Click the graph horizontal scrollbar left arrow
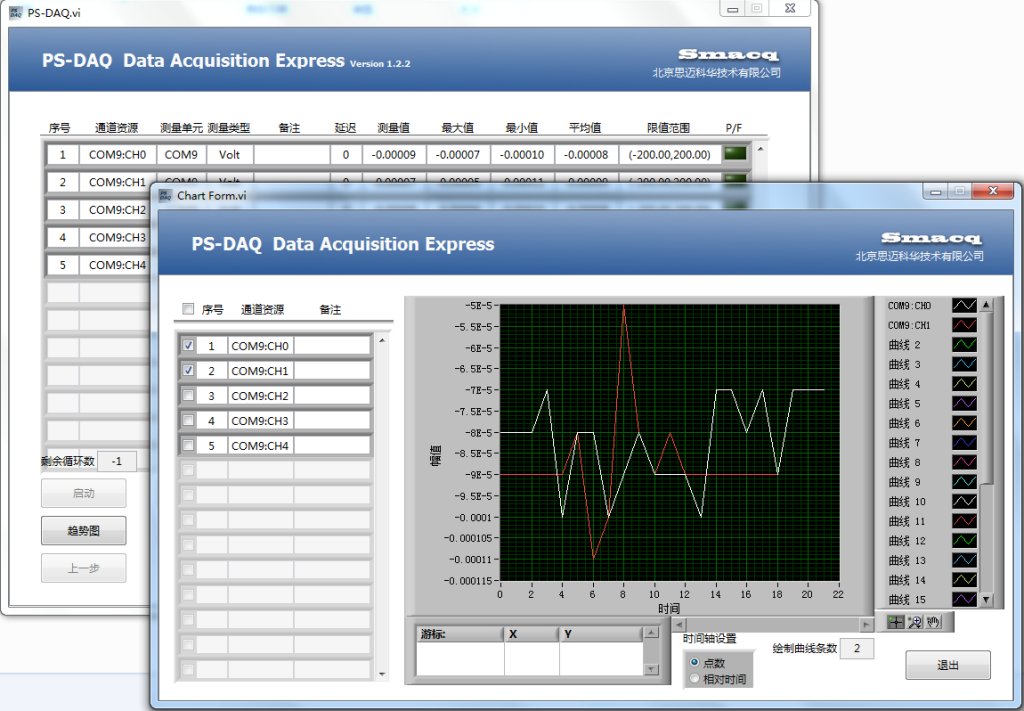 click(679, 625)
